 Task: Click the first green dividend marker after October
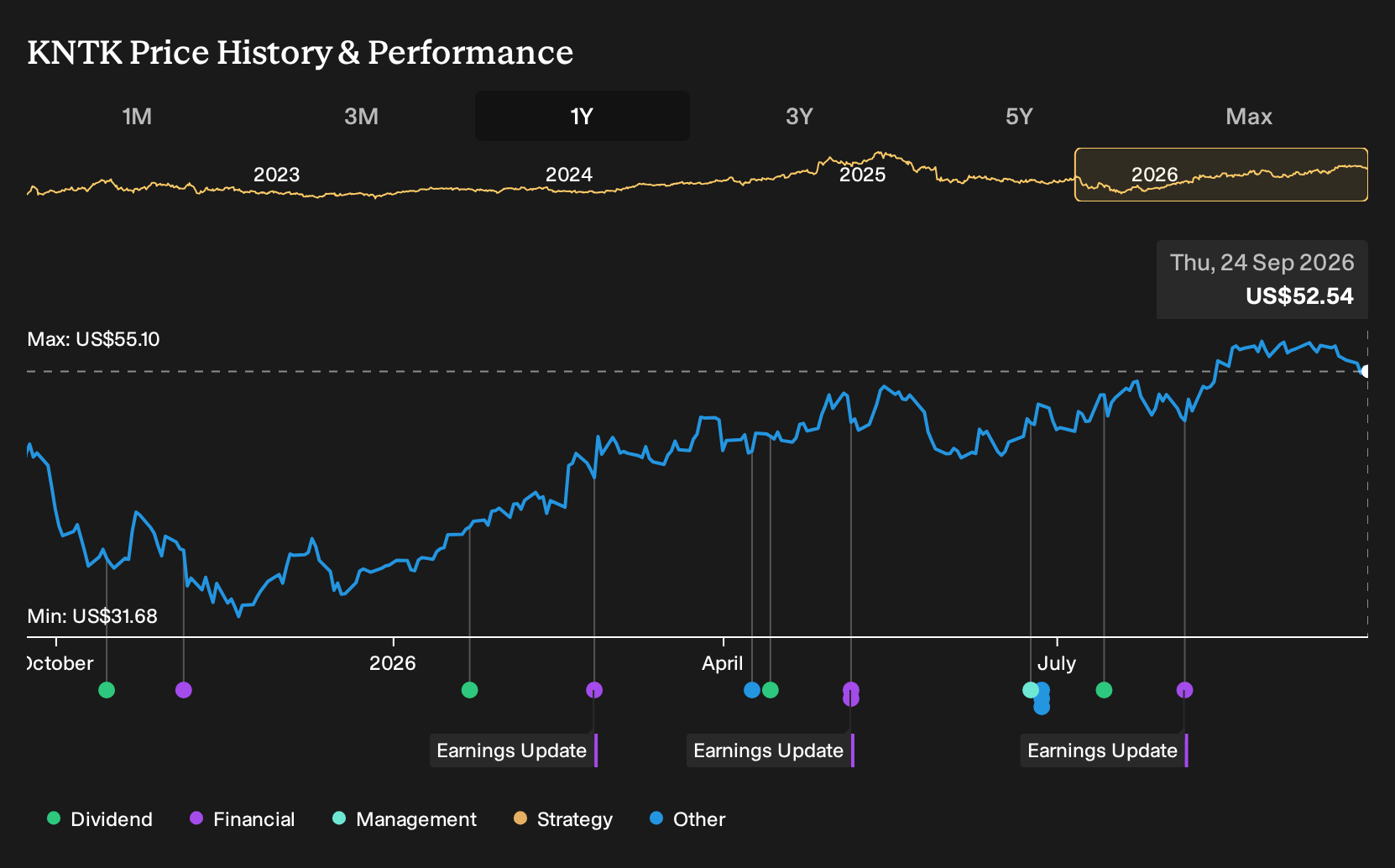coord(107,690)
